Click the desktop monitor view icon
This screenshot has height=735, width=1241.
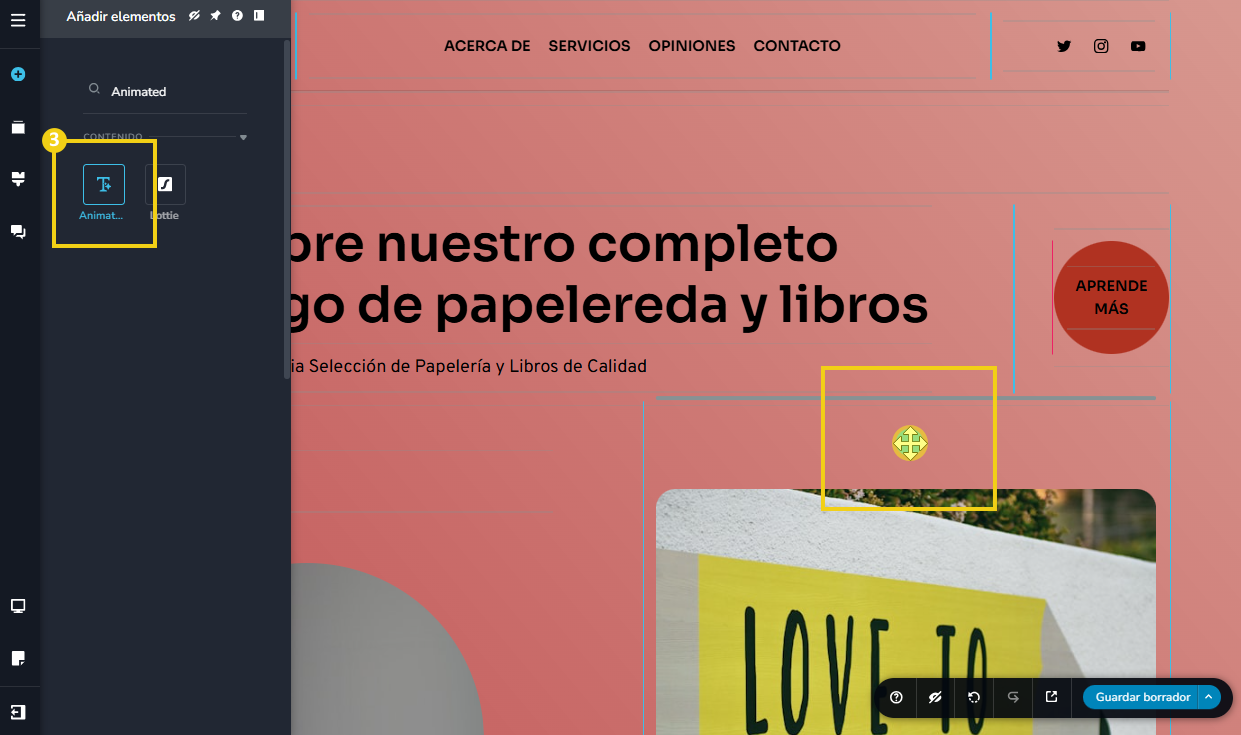tap(18, 606)
